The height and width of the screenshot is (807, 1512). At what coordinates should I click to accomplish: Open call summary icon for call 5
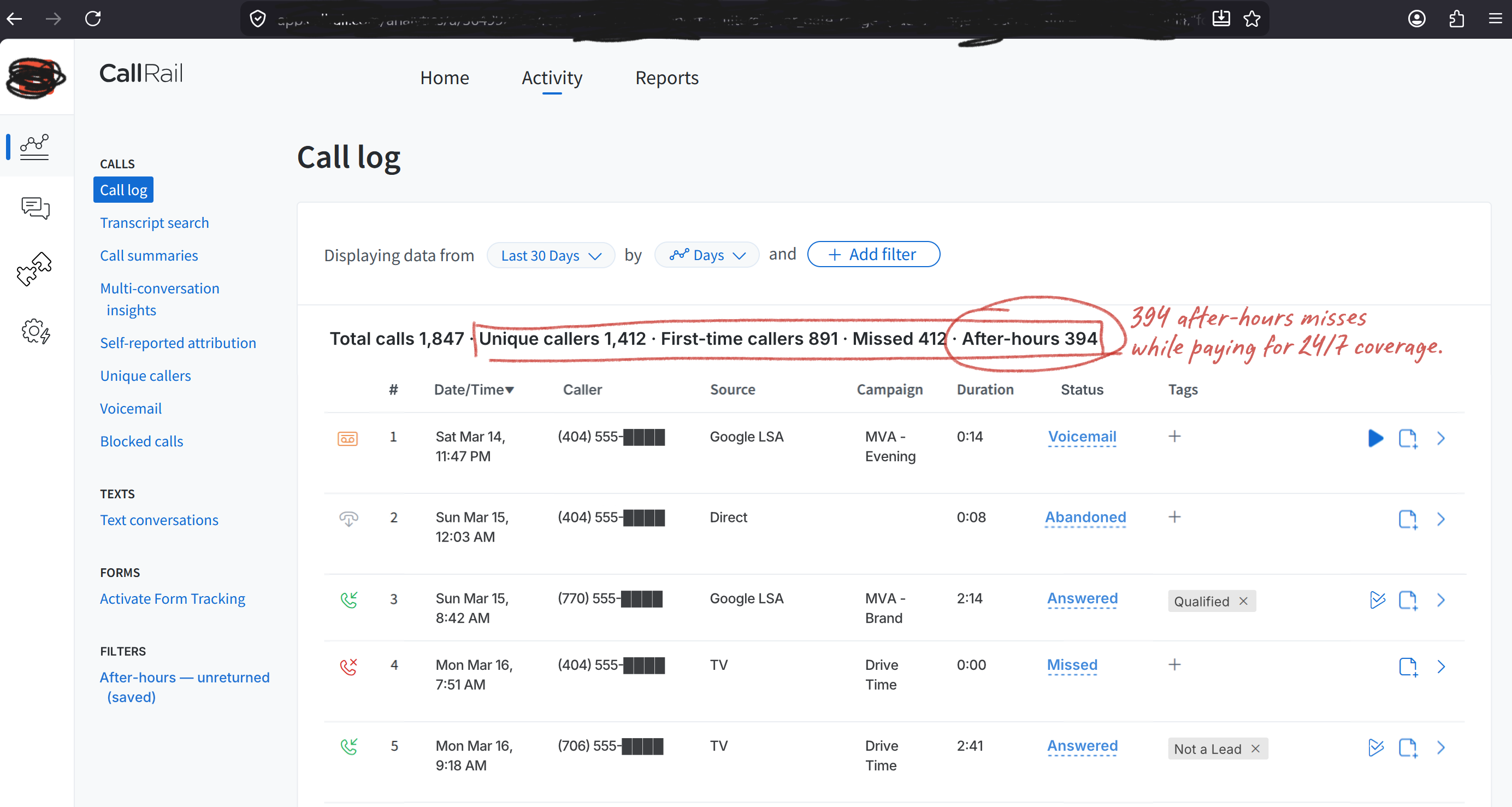coord(1375,747)
